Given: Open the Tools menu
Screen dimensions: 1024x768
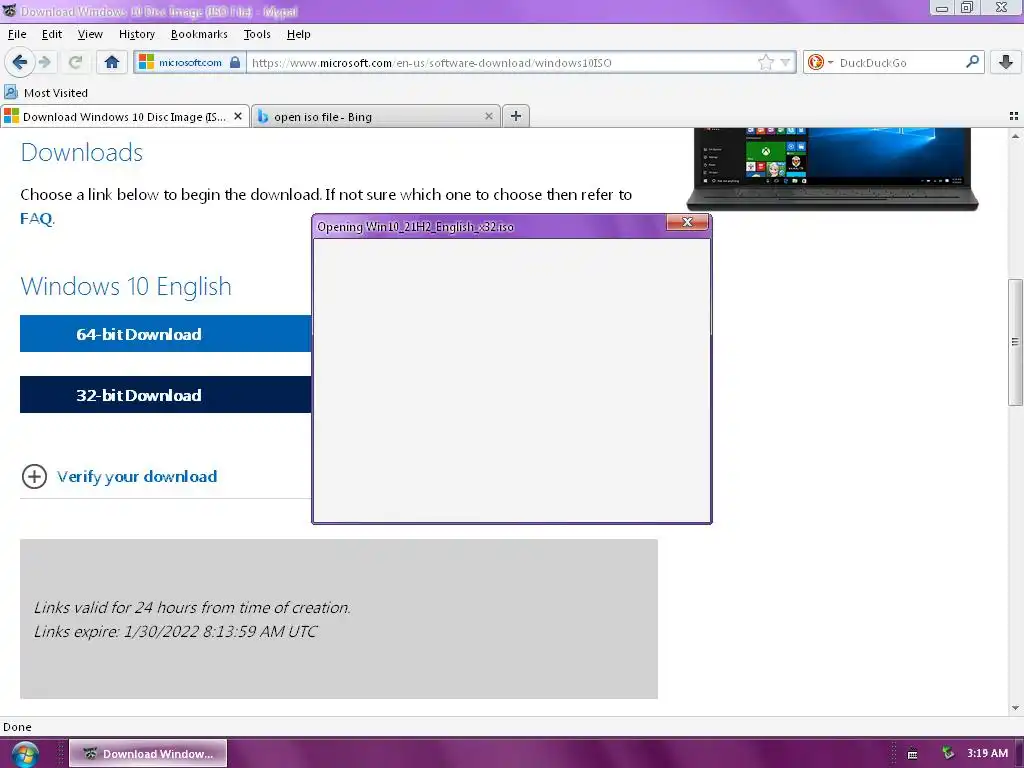Looking at the screenshot, I should (257, 34).
